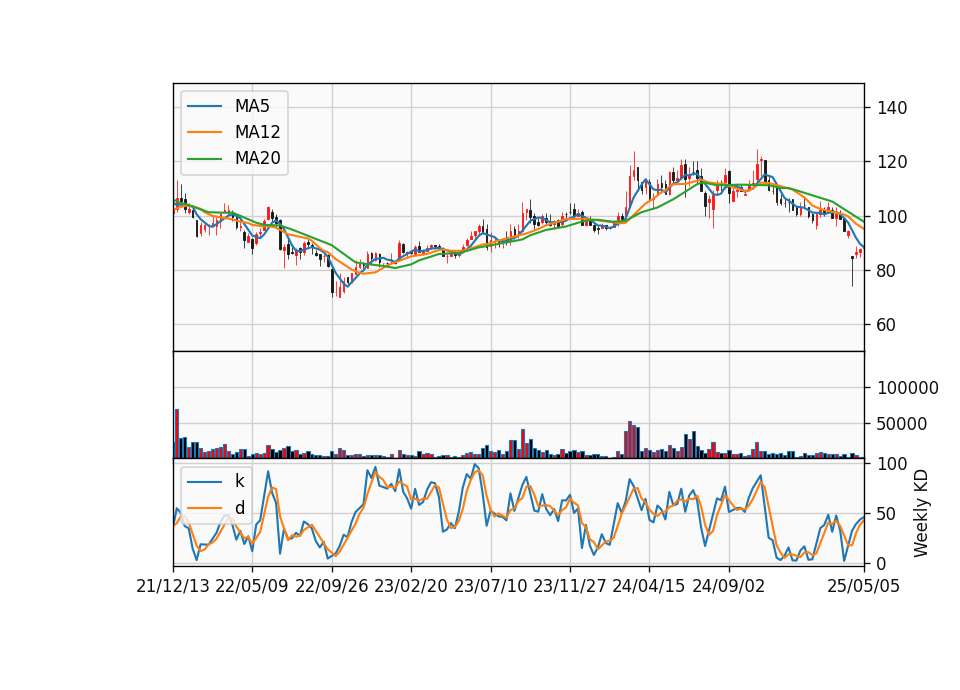Click the 24/09/02 date label

pos(729,587)
